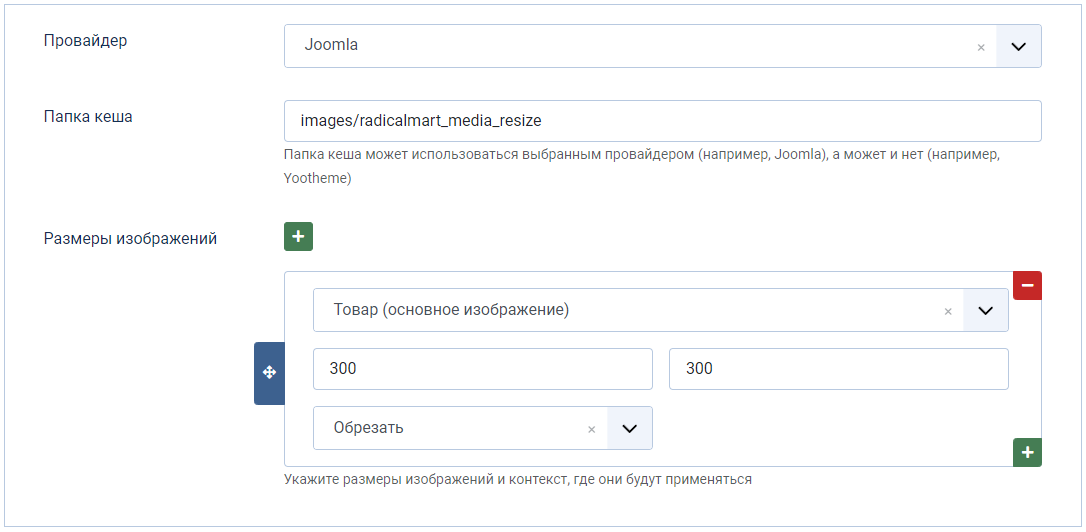This screenshot has width=1086, height=532.
Task: Click the blue move handle of the size row
Action: pyautogui.click(x=269, y=373)
